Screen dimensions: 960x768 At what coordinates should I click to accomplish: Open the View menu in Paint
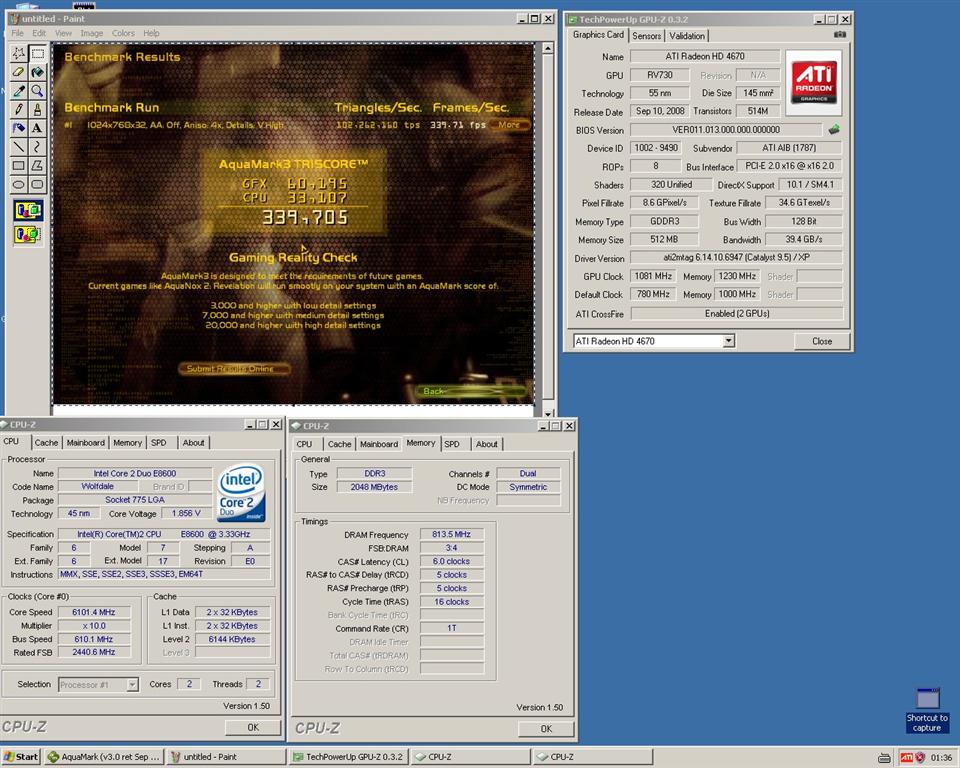click(x=64, y=33)
